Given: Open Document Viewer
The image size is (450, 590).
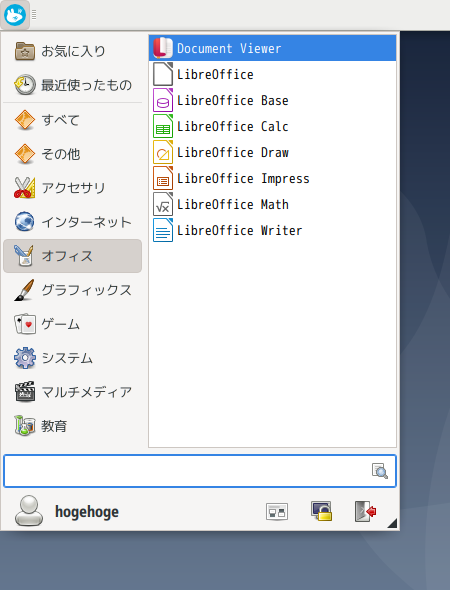Looking at the screenshot, I should 272,48.
